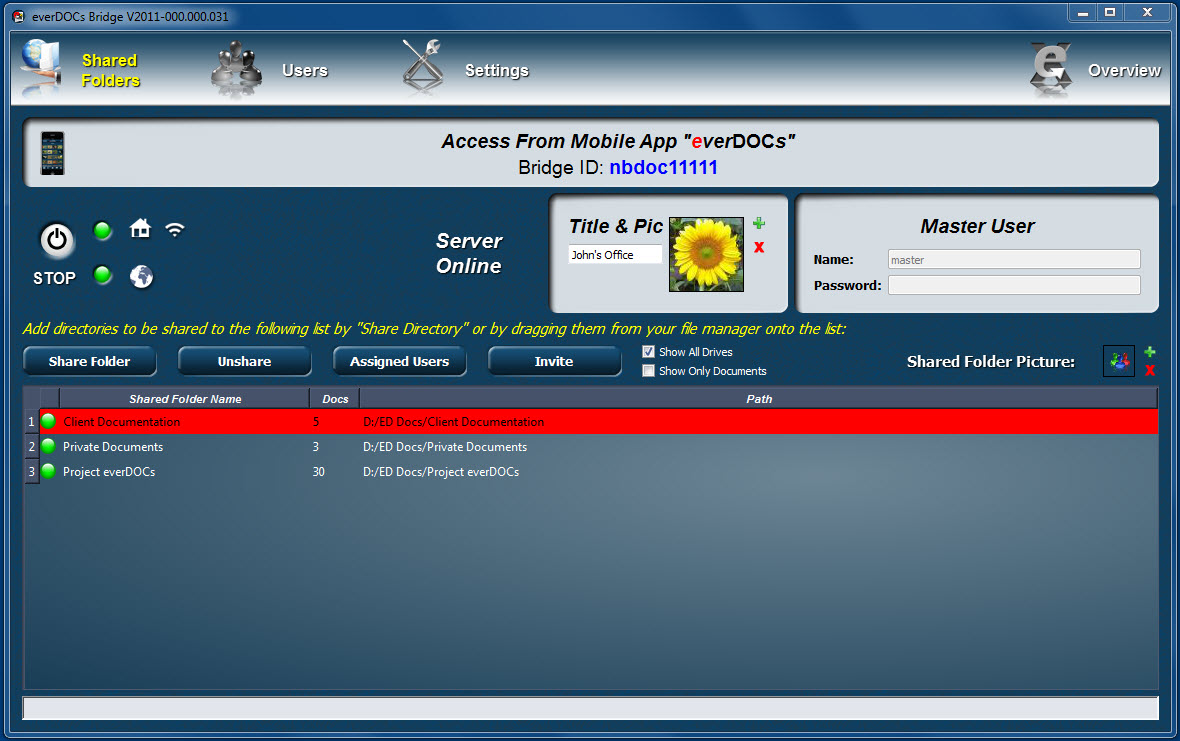This screenshot has height=741, width=1180.
Task: Click the path D:/ED Docs/Client Documentation
Action: pyautogui.click(x=453, y=422)
